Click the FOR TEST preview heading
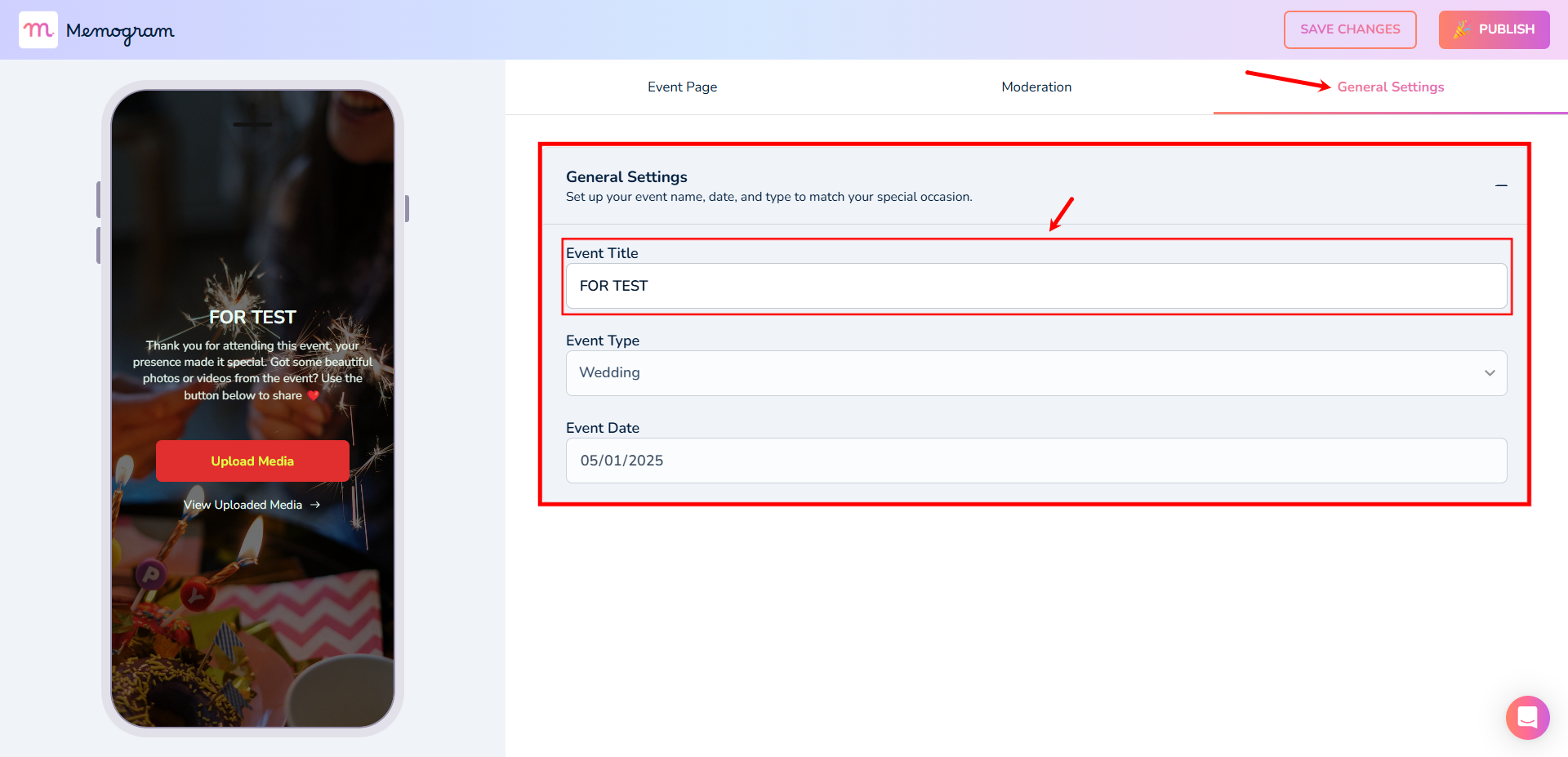The width and height of the screenshot is (1568, 757). pos(252,317)
